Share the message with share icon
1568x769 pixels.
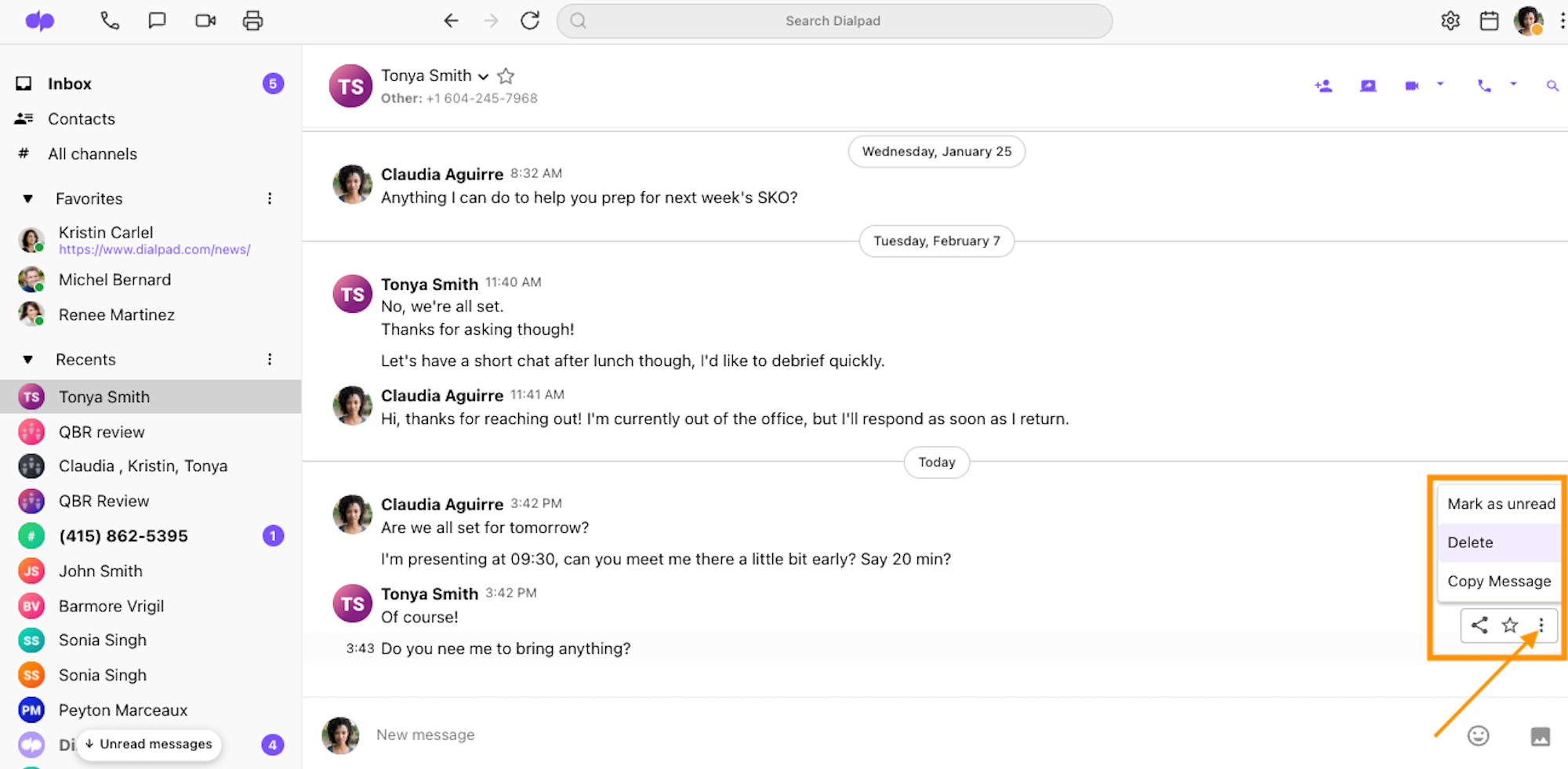tap(1479, 625)
